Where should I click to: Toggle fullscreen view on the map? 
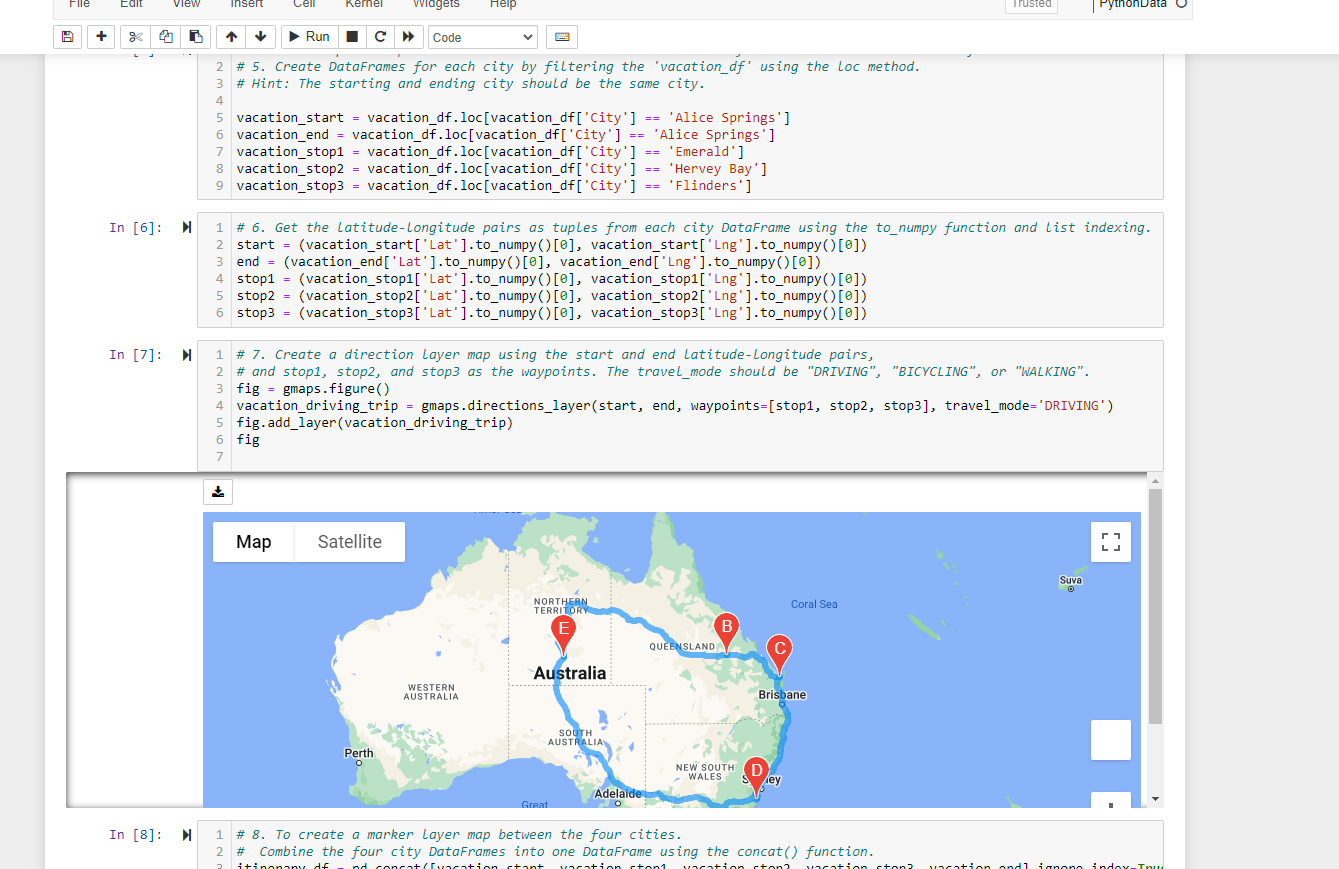[1110, 542]
